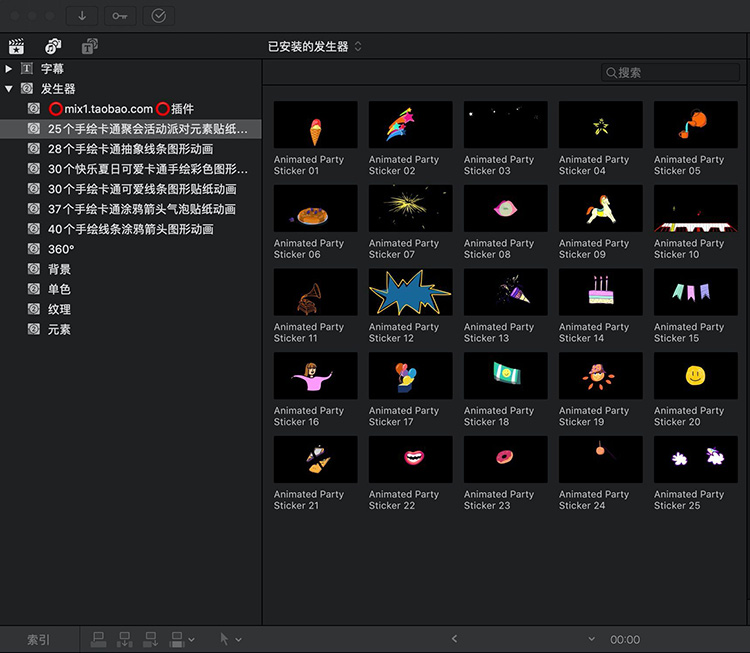Screen dimensions: 750x653
Task: Select Animated Party Sticker 07 firework thumbnail
Action: pyautogui.click(x=410, y=208)
